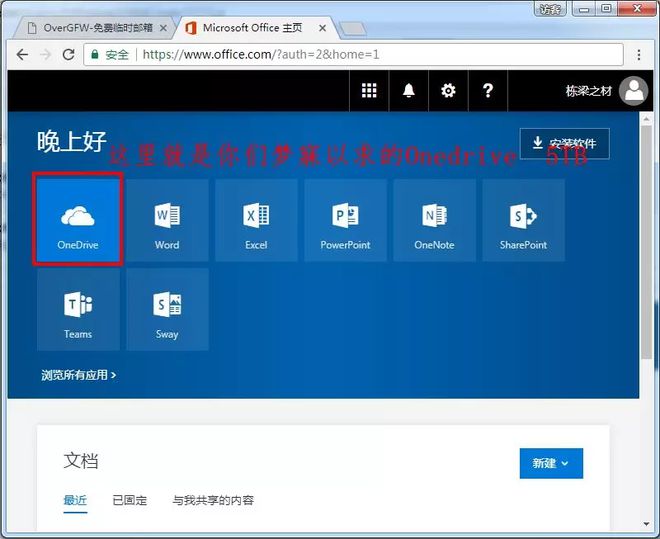This screenshot has height=539, width=660.
Task: Switch to the 已固定 pinned tab
Action: tap(130, 500)
